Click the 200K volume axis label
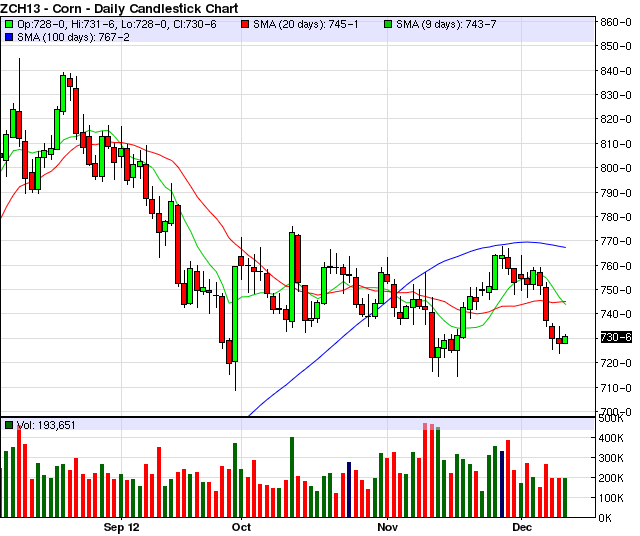640x536 pixels. [x=611, y=478]
